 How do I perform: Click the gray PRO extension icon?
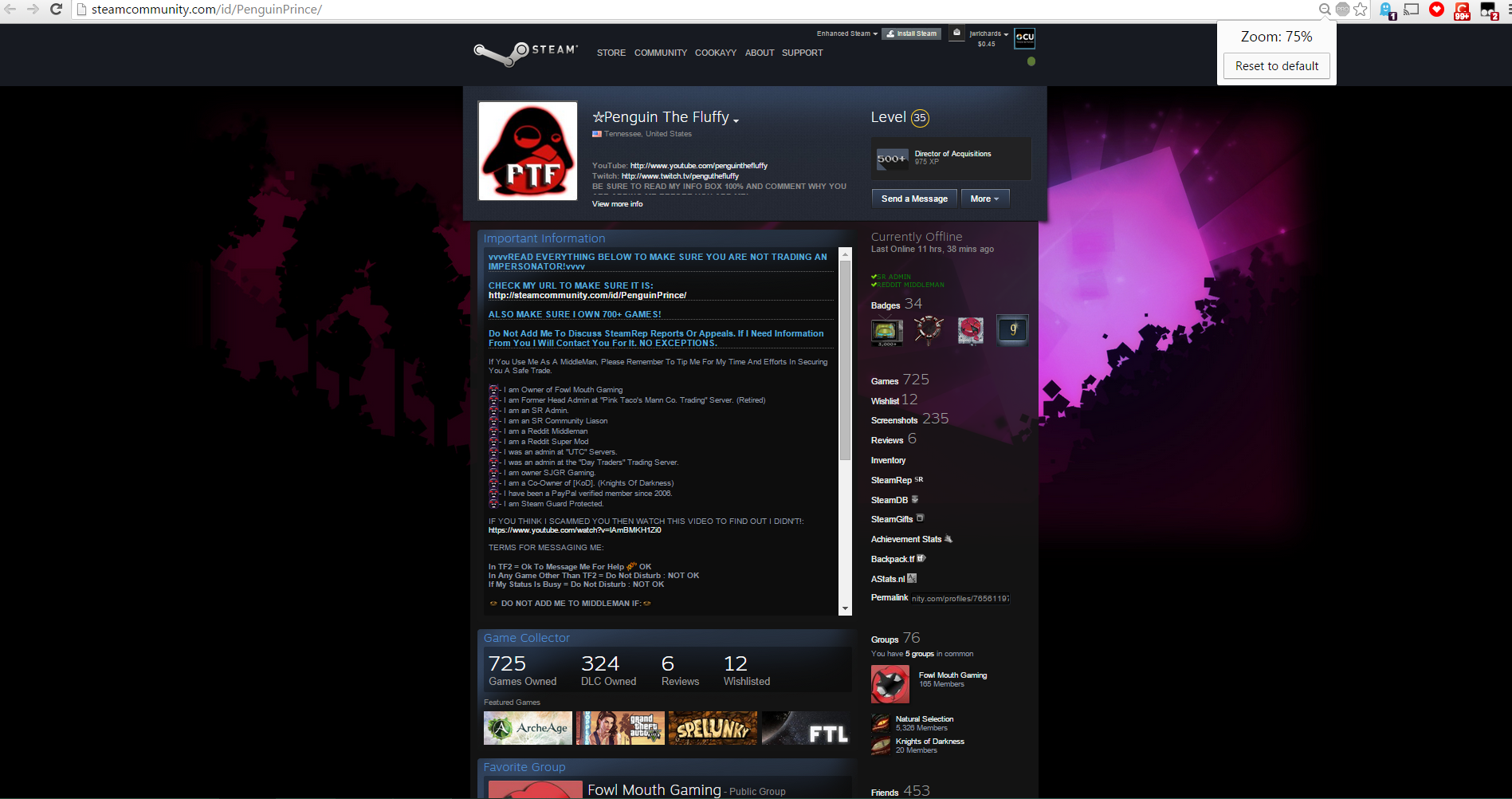1342,10
